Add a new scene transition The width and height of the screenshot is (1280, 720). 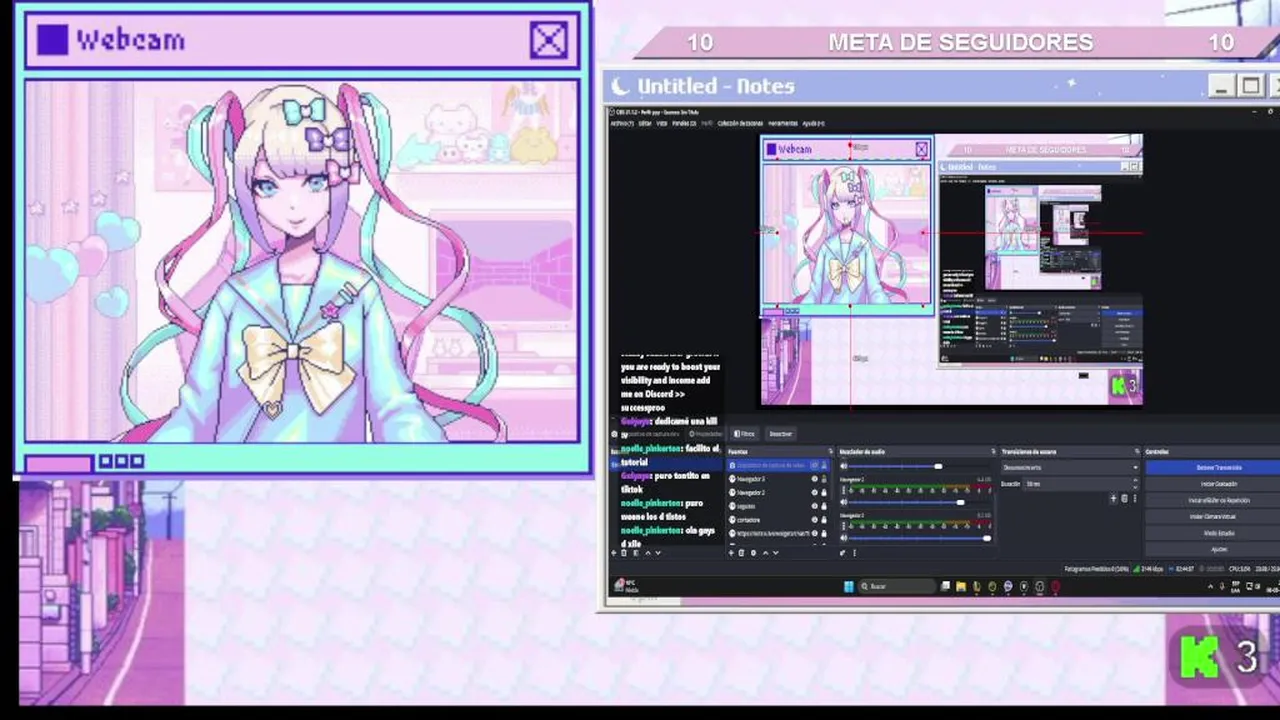pos(1113,498)
